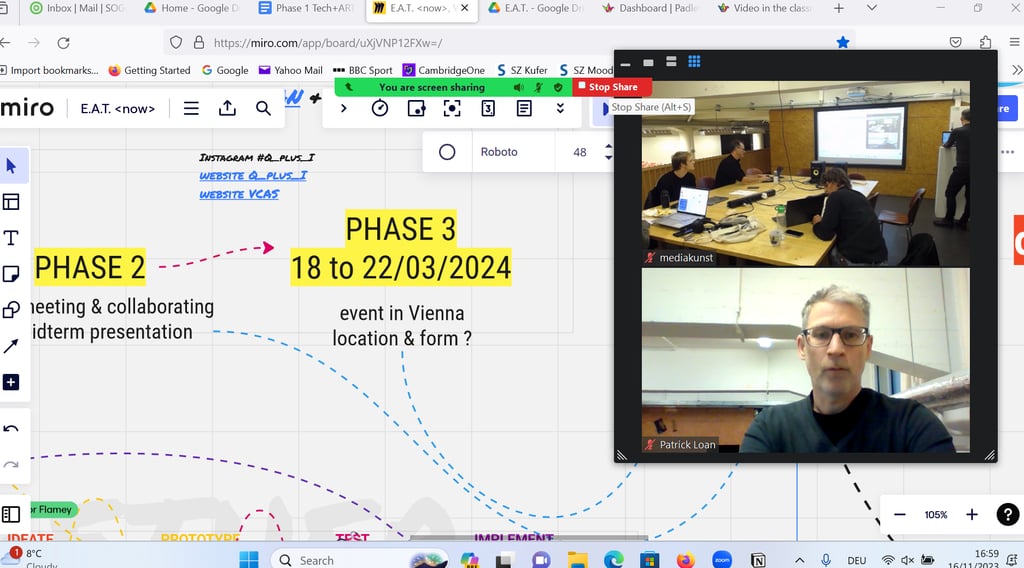
Task: Redo the last undone action in Miro
Action: pyautogui.click(x=11, y=465)
